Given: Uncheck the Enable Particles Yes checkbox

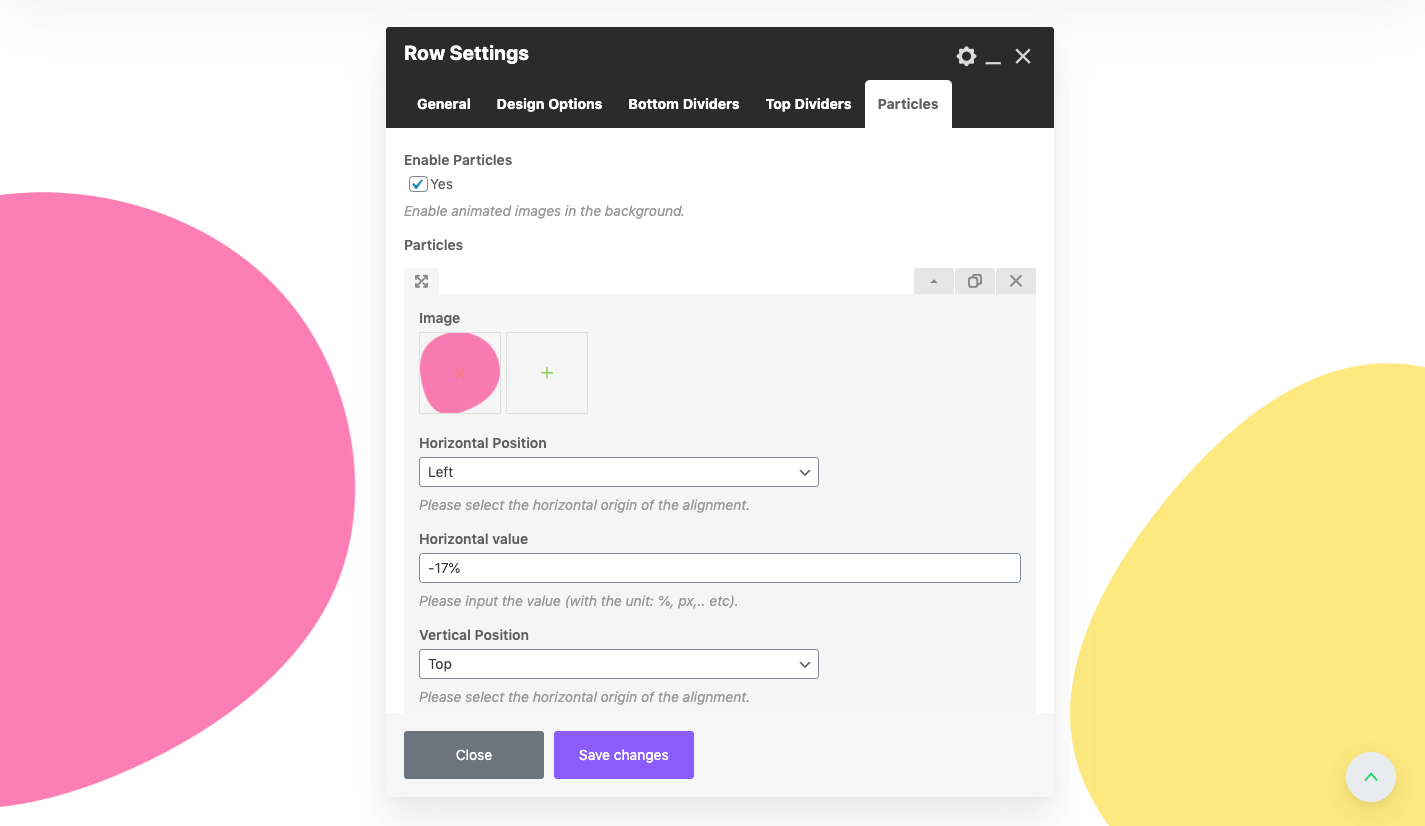Looking at the screenshot, I should click(418, 184).
